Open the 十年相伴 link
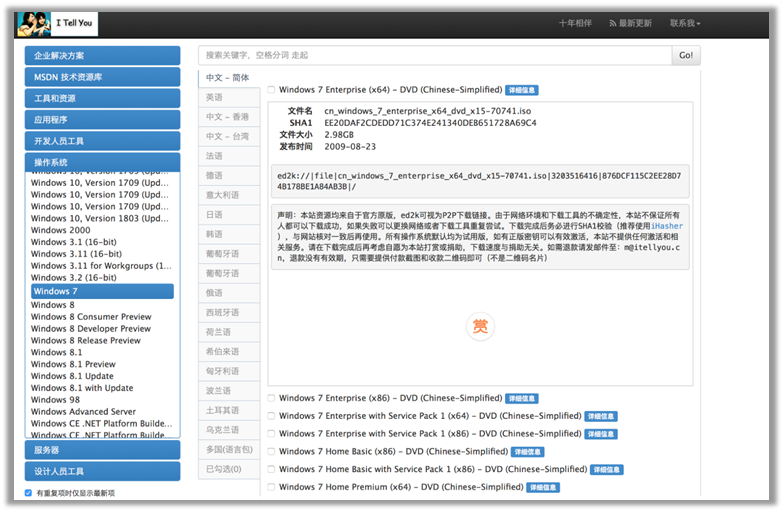 [575, 24]
